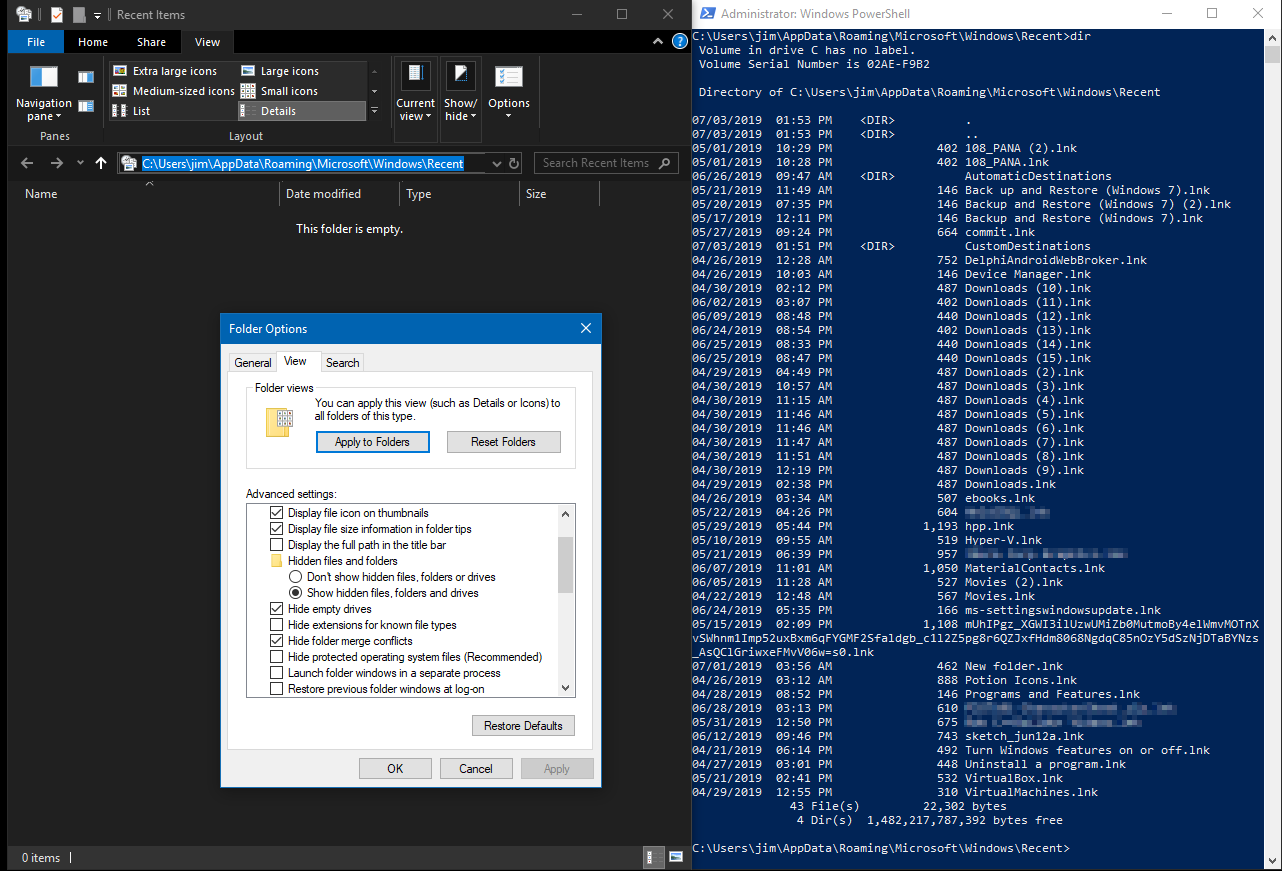Open Folder Options via Options icon
The height and width of the screenshot is (871, 1282).
click(x=509, y=77)
